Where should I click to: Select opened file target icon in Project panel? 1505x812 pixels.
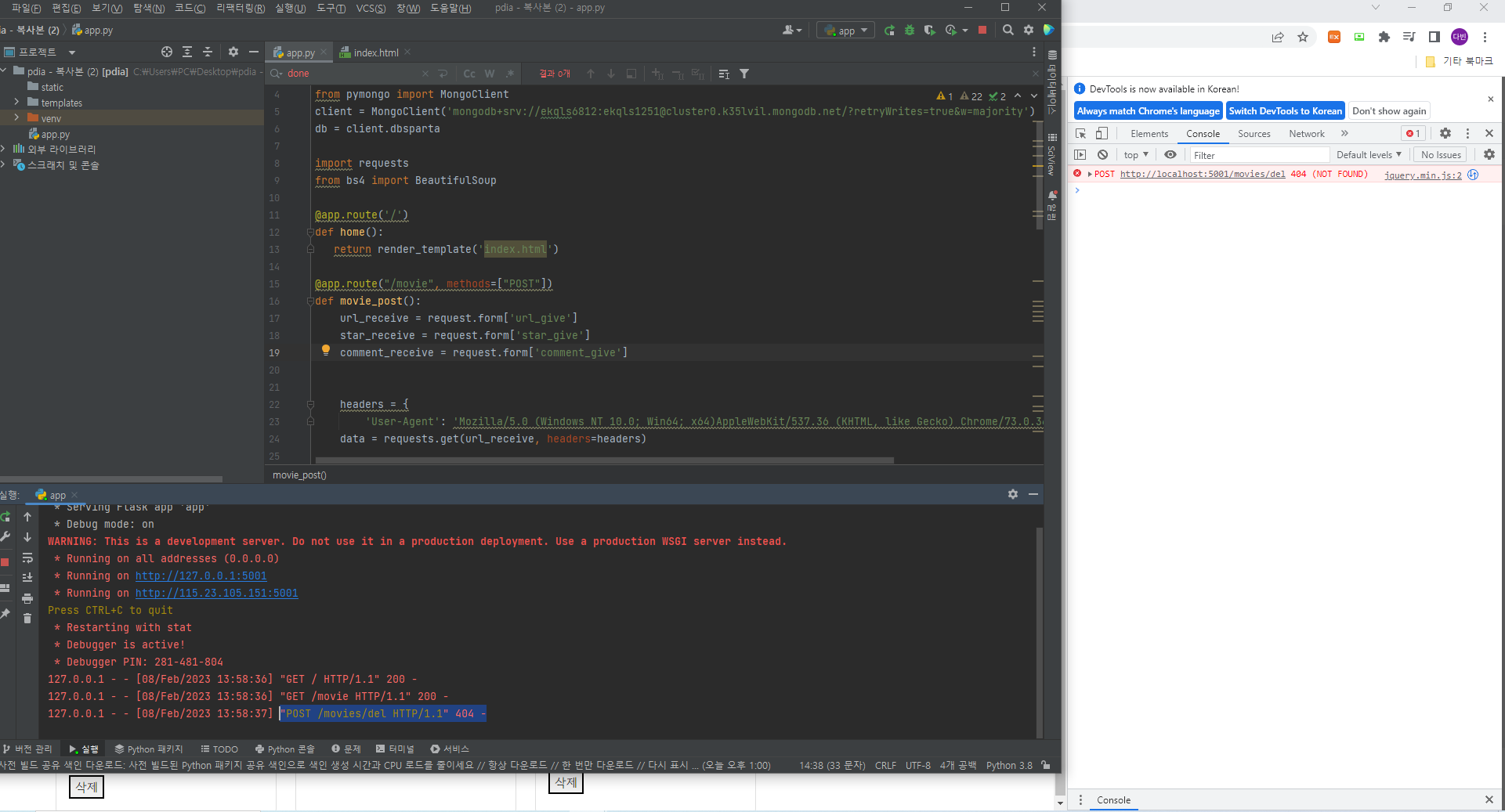click(167, 52)
